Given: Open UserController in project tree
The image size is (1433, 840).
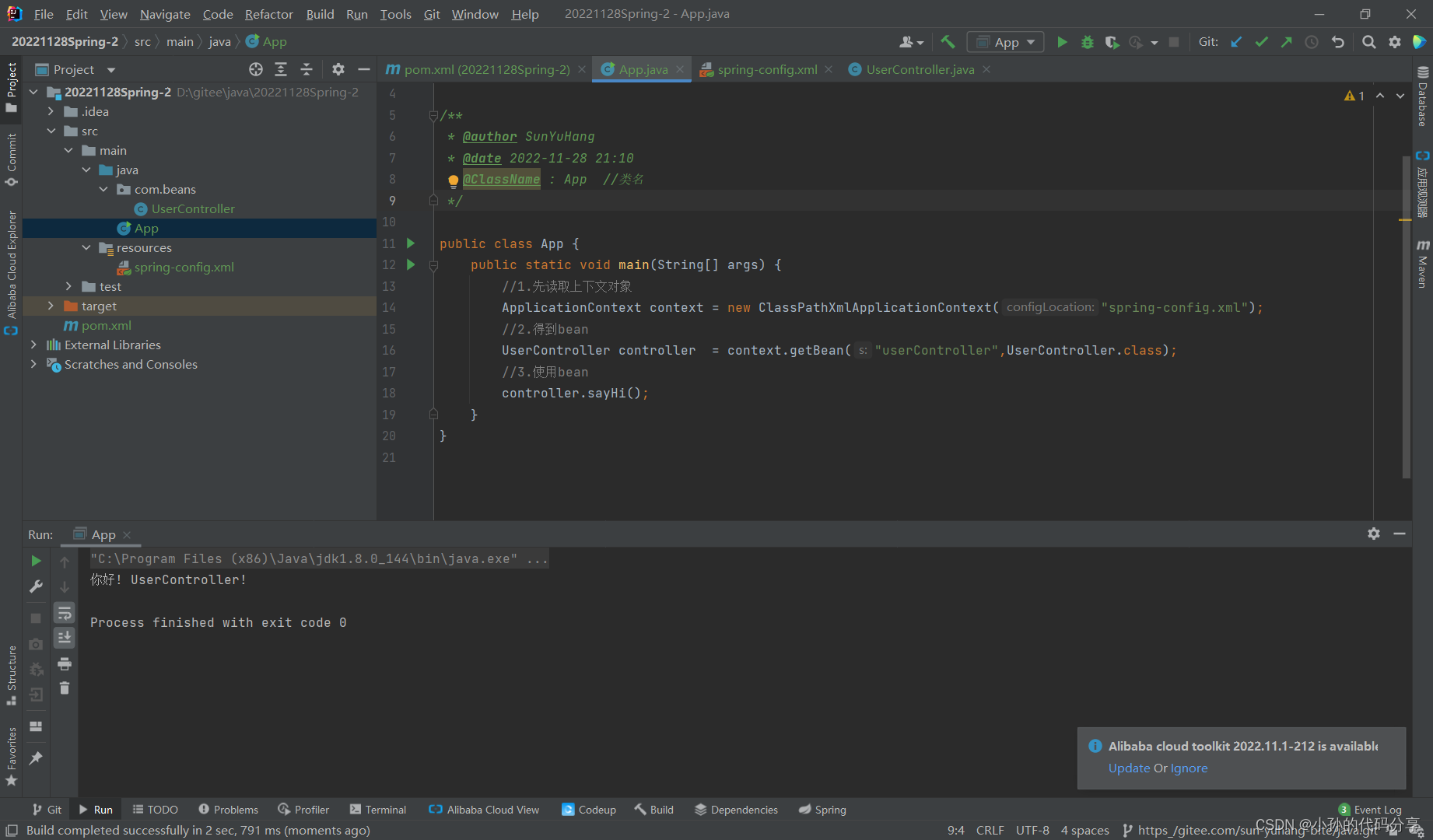Looking at the screenshot, I should tap(193, 208).
